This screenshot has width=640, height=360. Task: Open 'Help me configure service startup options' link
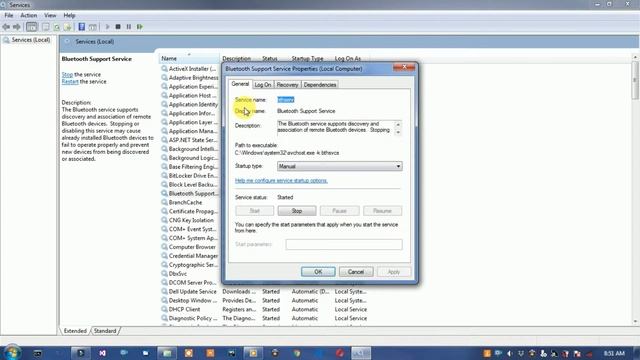pos(281,180)
